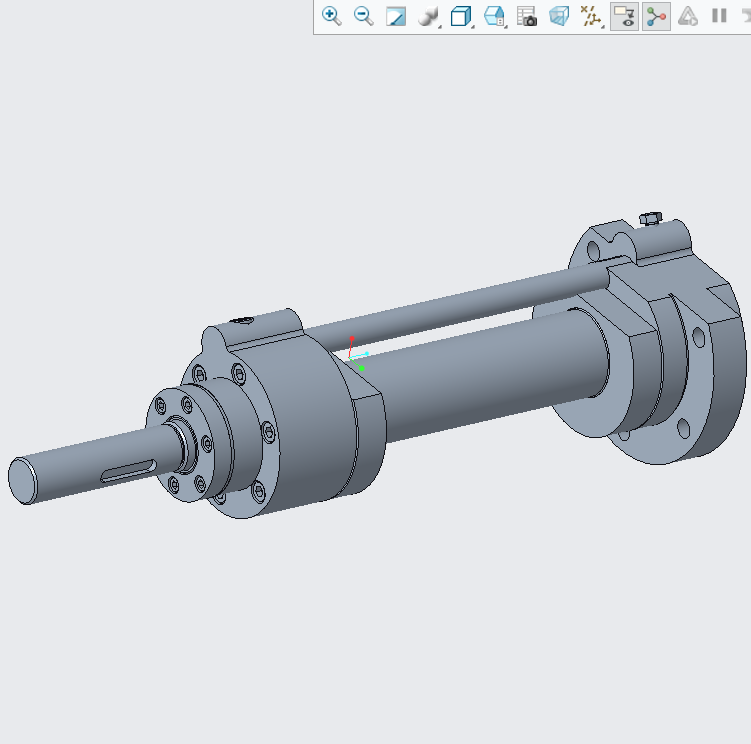This screenshot has height=744, width=751.
Task: Open saved orientations white cube dropdown
Action: (x=462, y=16)
